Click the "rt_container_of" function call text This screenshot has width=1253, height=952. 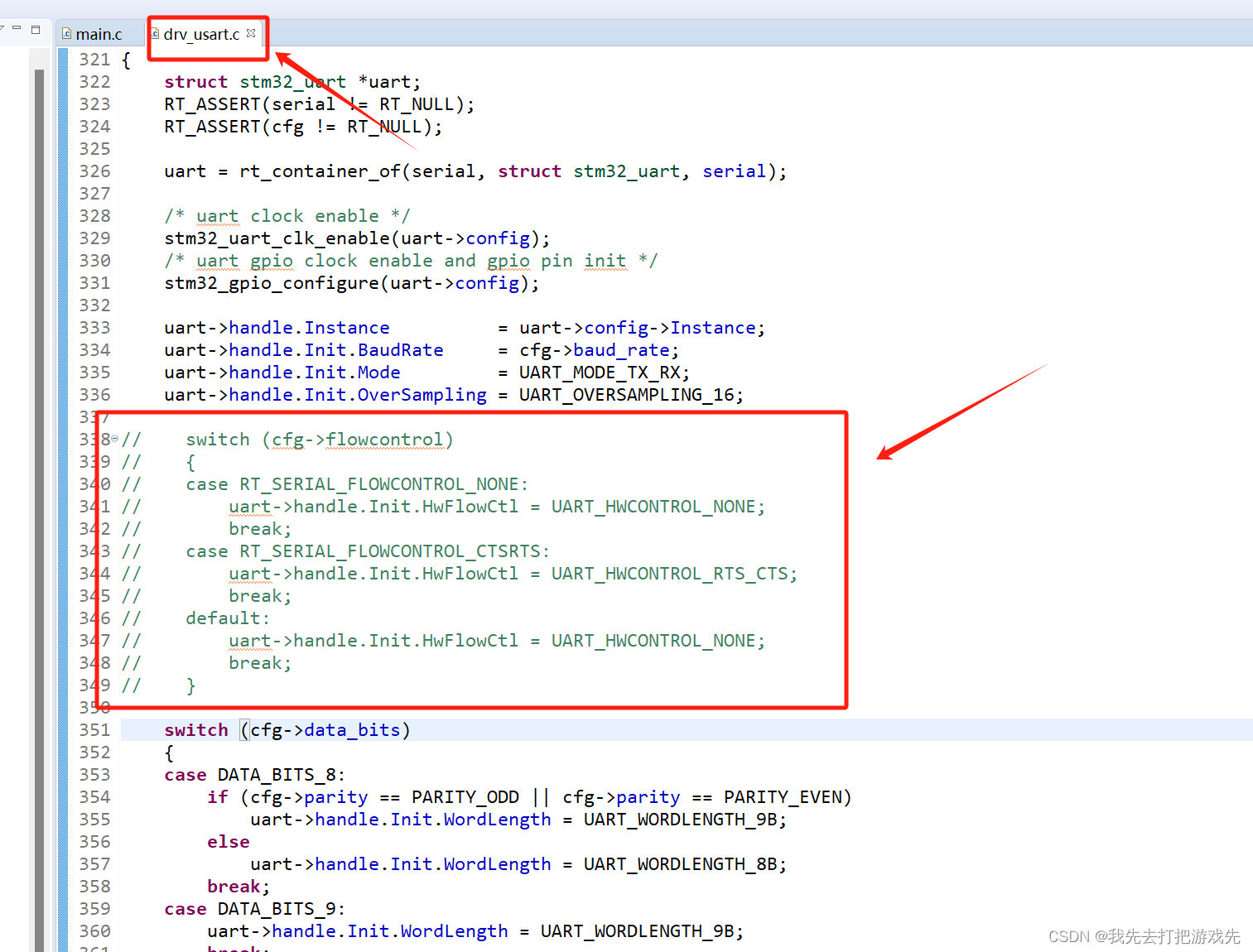[x=320, y=171]
